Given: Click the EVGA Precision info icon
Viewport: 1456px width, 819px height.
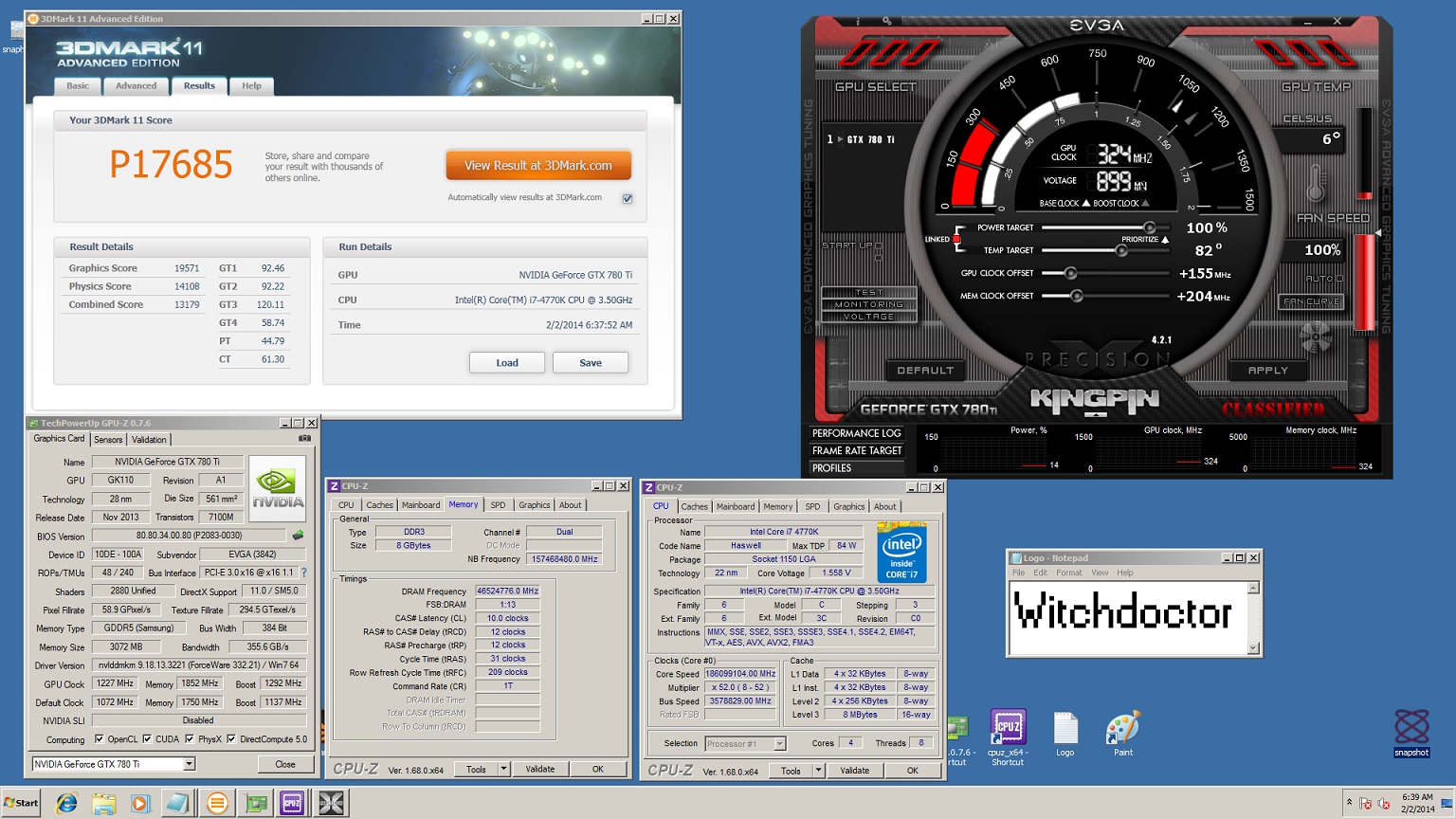Looking at the screenshot, I should pyautogui.click(x=859, y=21).
